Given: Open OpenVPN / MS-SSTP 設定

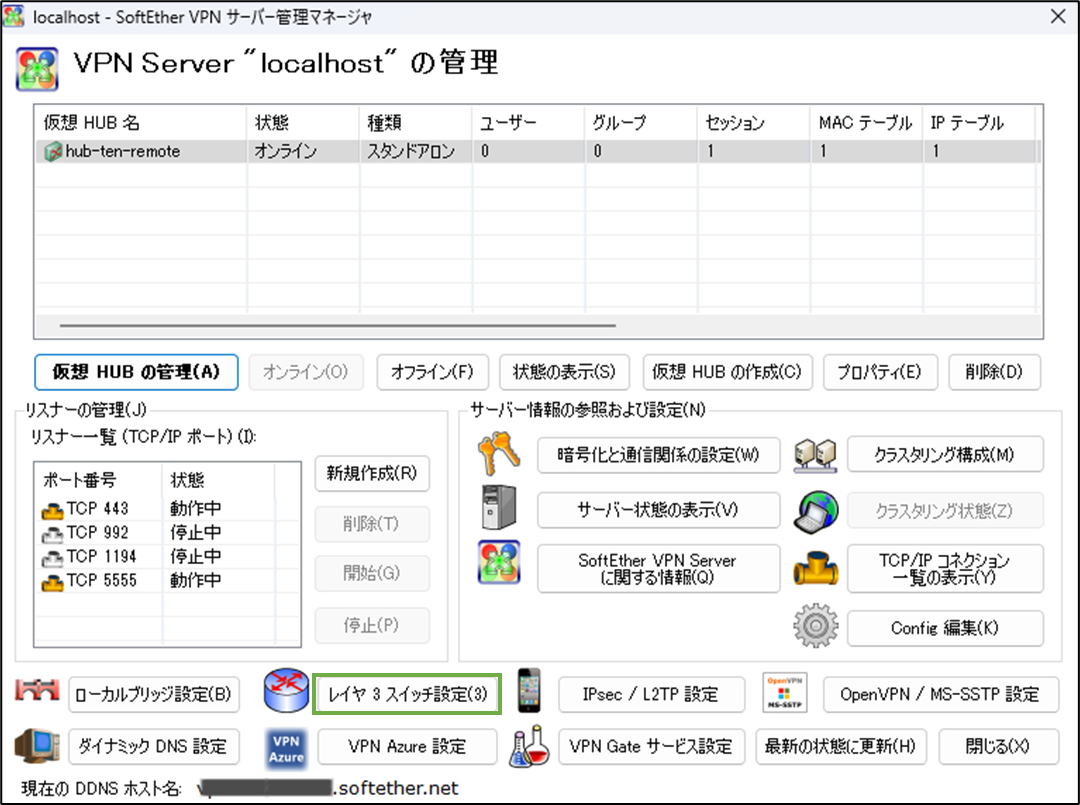Looking at the screenshot, I should (x=940, y=694).
